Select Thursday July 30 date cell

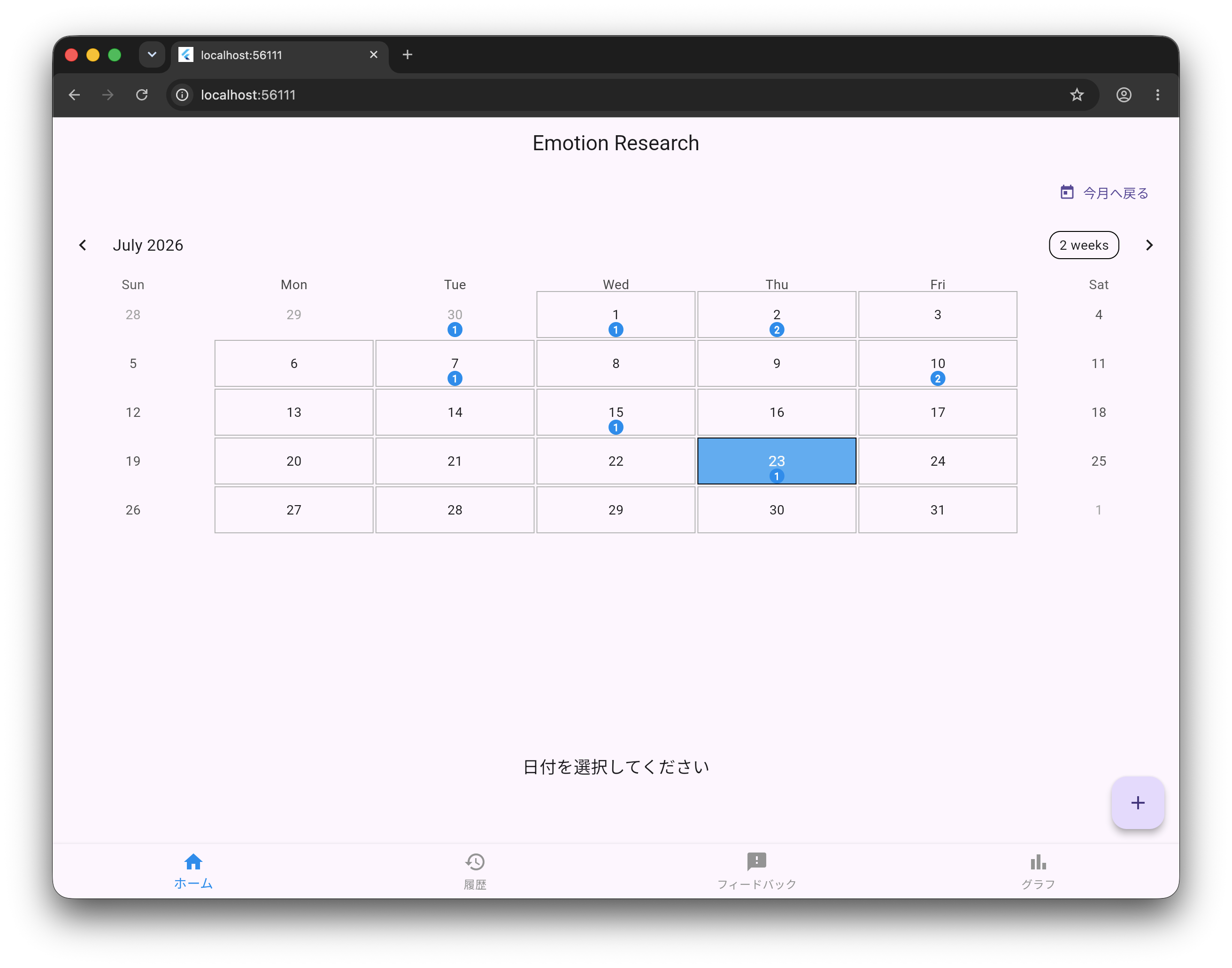pos(777,509)
